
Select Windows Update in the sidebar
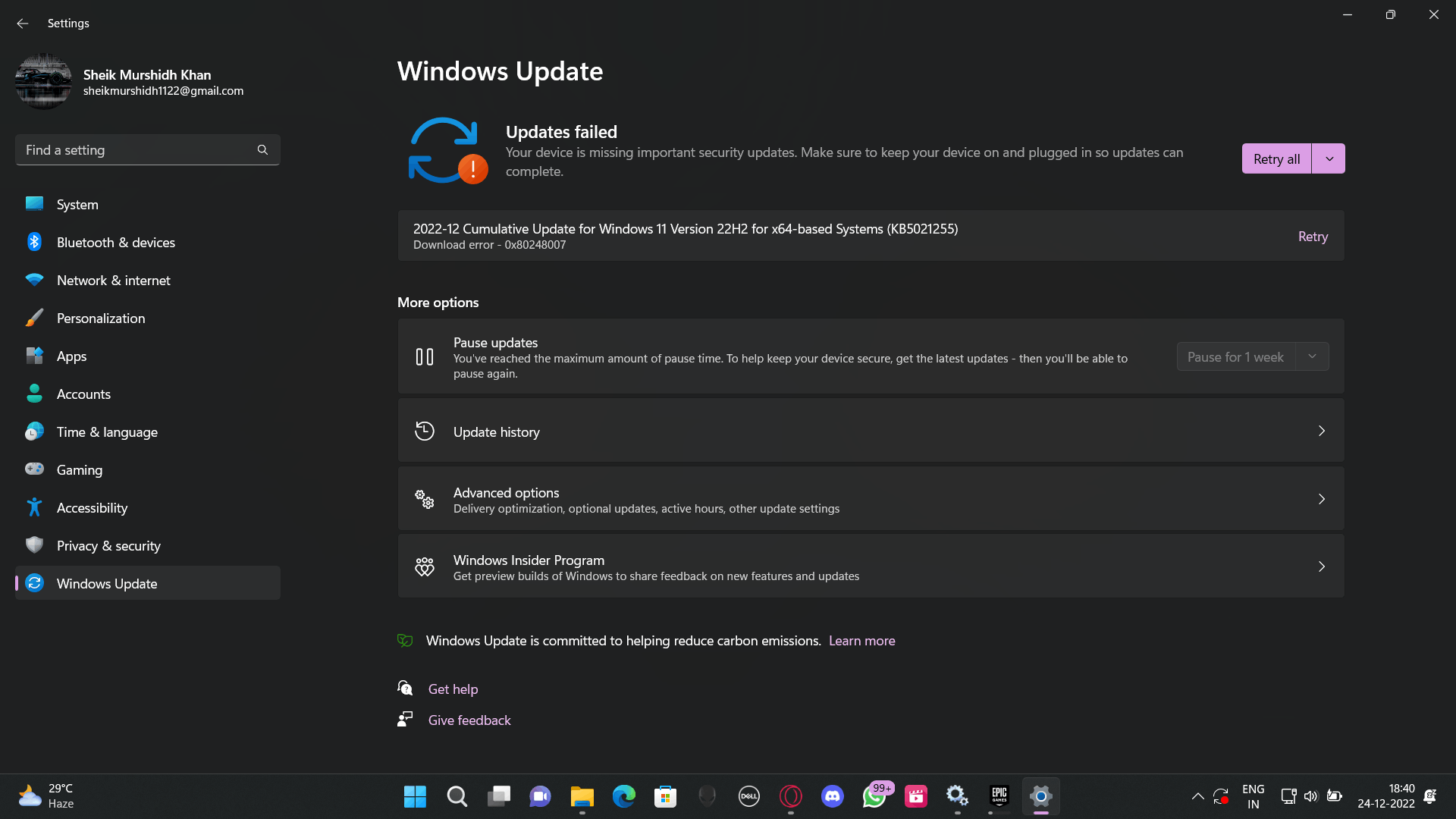pyautogui.click(x=148, y=583)
